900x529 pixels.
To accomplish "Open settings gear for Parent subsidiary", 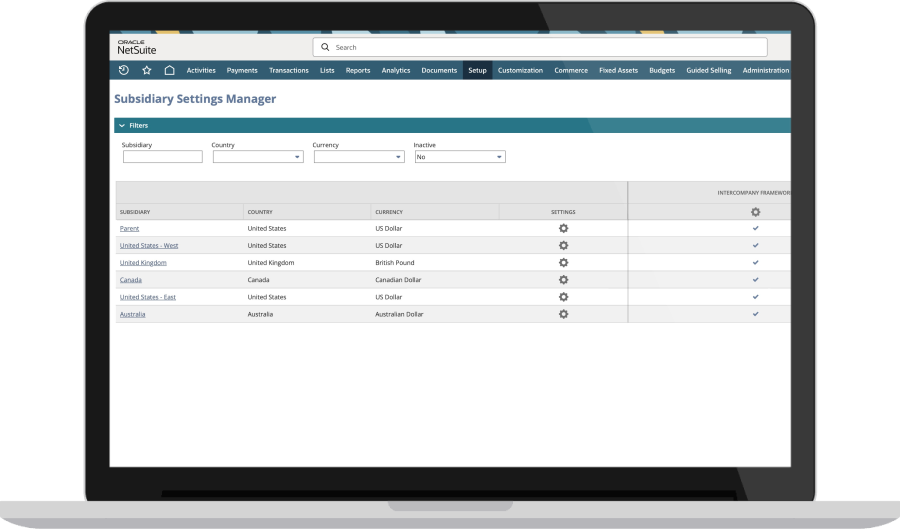I will pos(563,229).
